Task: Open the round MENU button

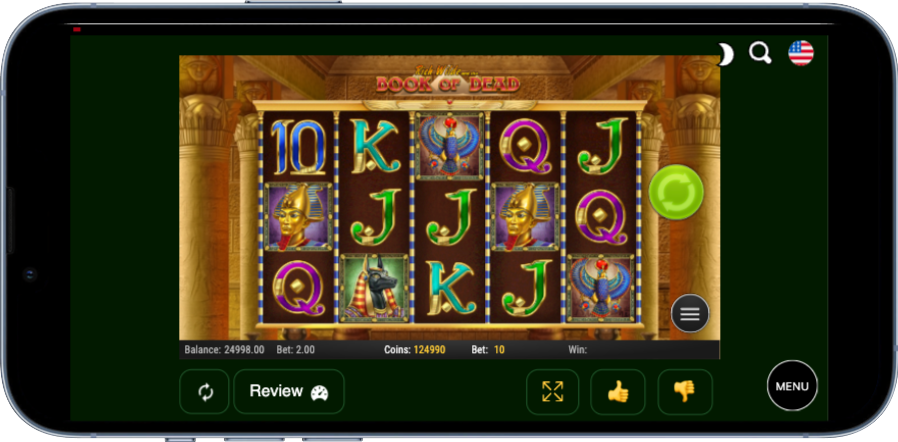Action: point(792,385)
